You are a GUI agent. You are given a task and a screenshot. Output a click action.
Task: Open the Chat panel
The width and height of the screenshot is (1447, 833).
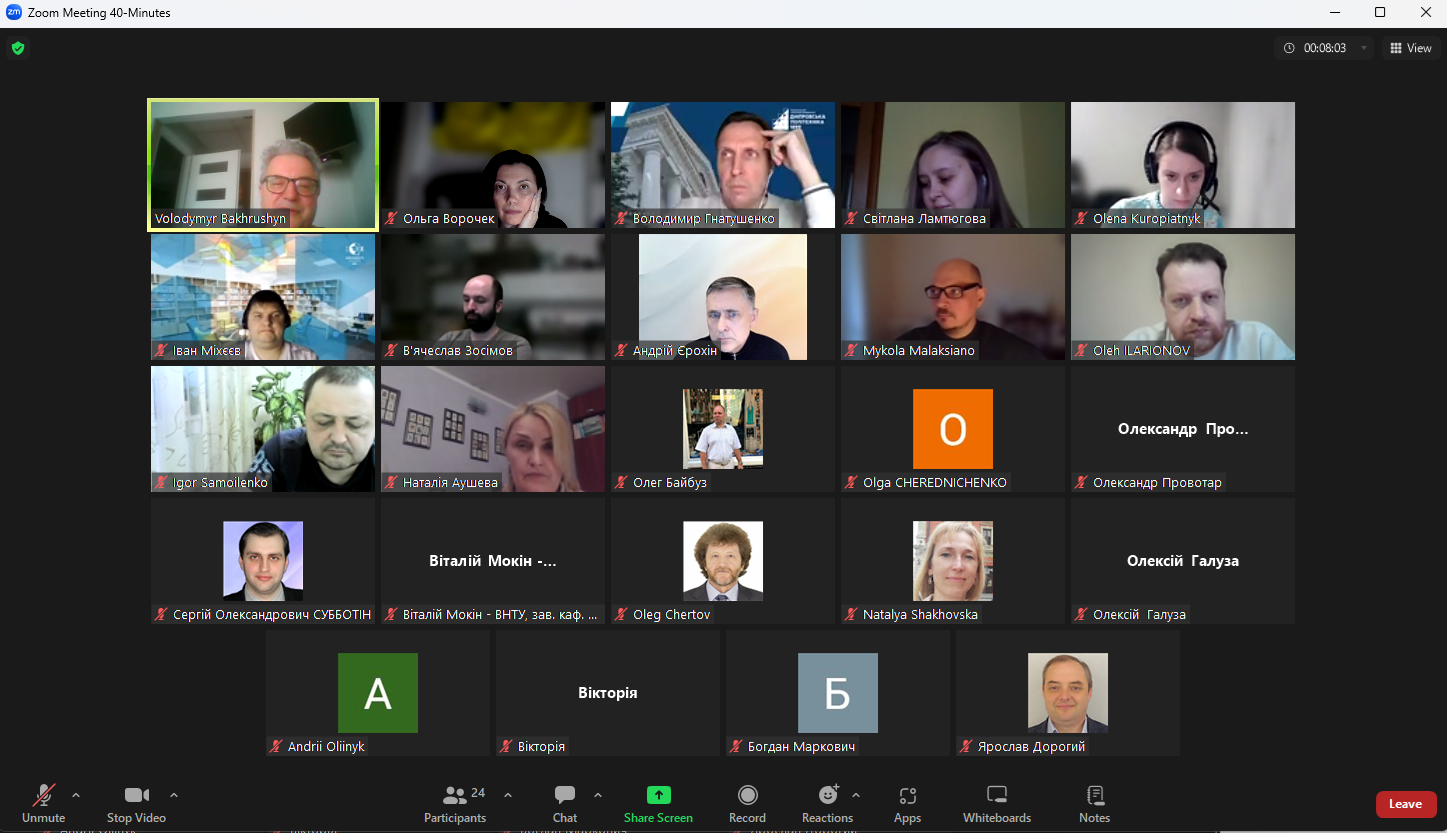pos(565,803)
